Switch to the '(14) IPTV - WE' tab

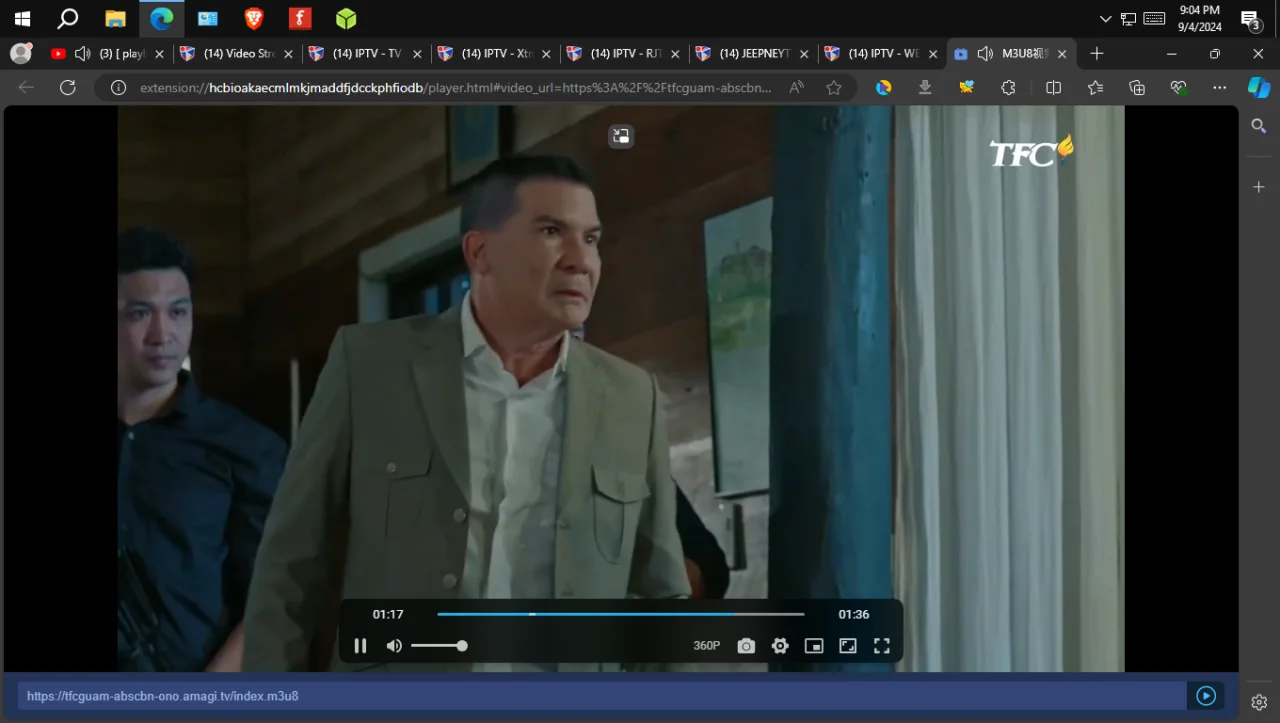[883, 54]
